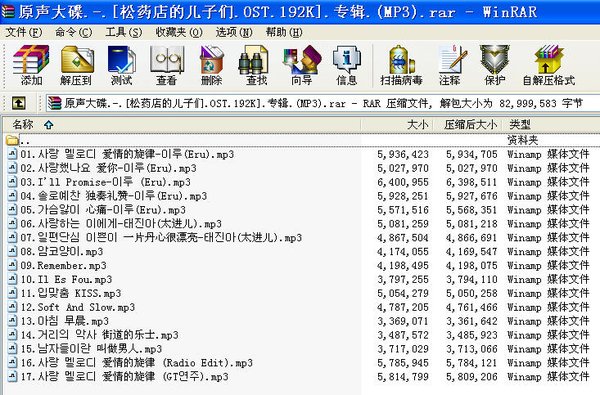Select file 17 爱情的旋律 (GT).mp3
The width and height of the screenshot is (600, 395).
point(124,376)
